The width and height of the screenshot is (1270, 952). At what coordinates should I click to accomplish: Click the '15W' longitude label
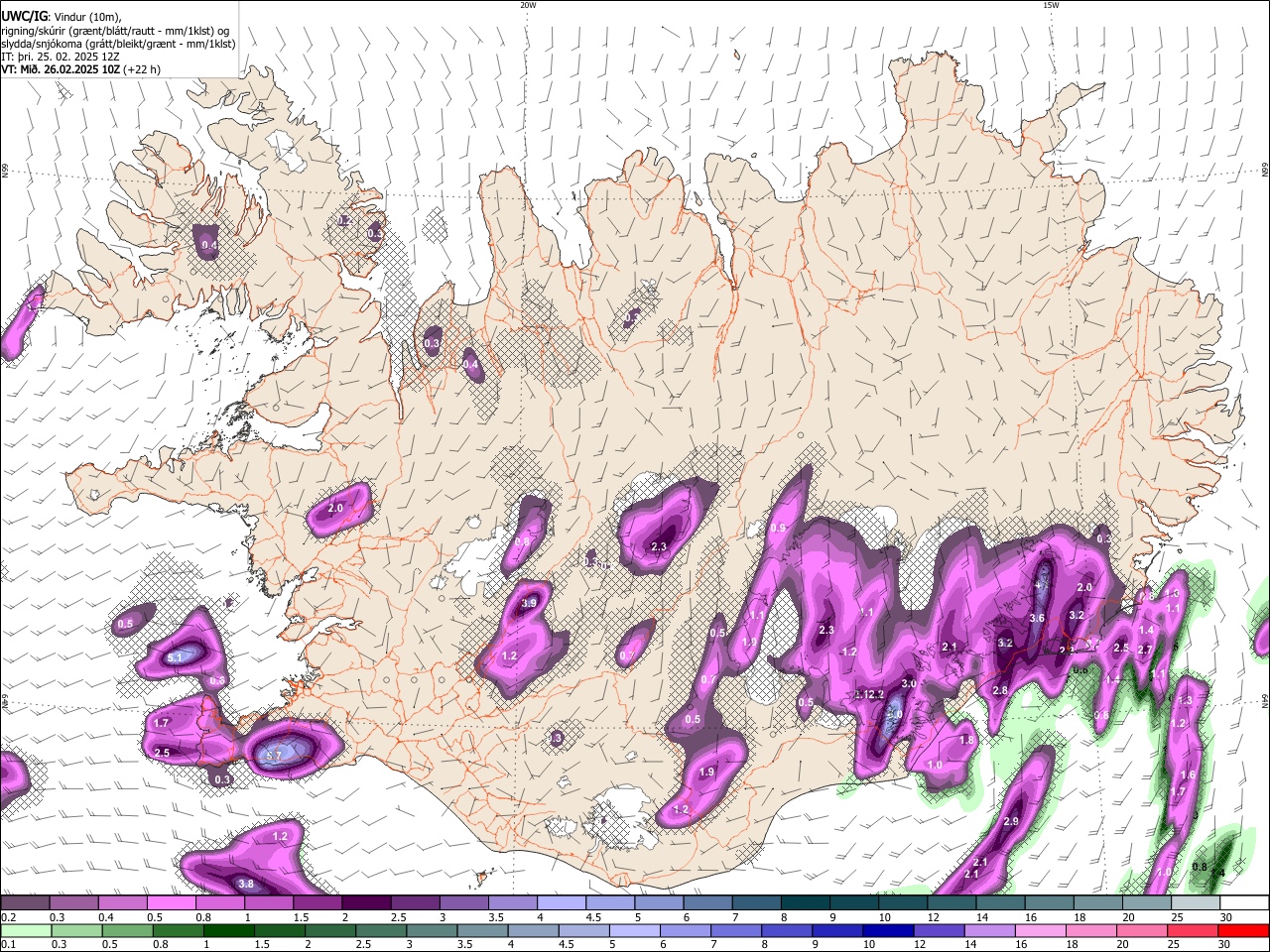(1051, 5)
